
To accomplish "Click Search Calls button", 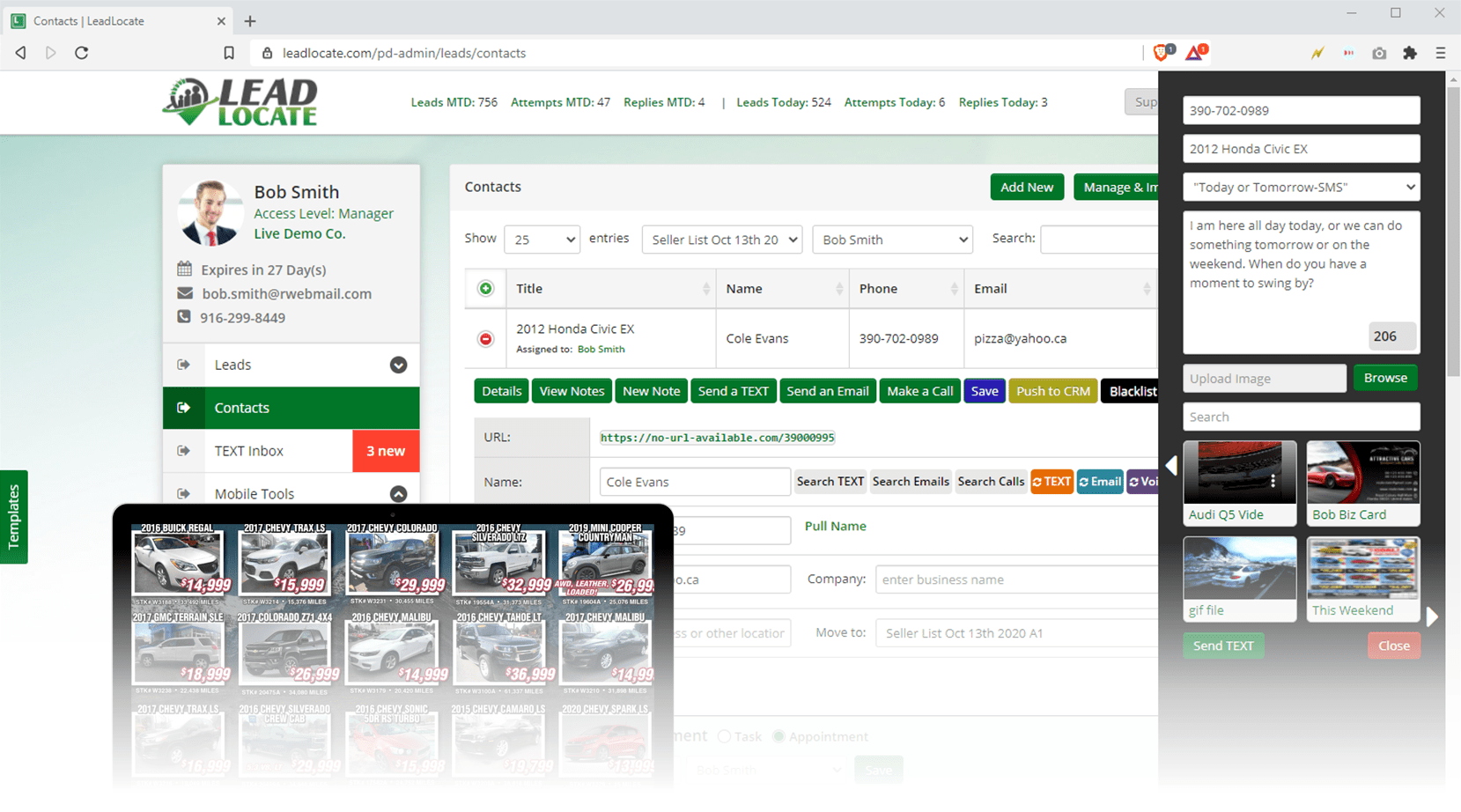I will coord(991,482).
